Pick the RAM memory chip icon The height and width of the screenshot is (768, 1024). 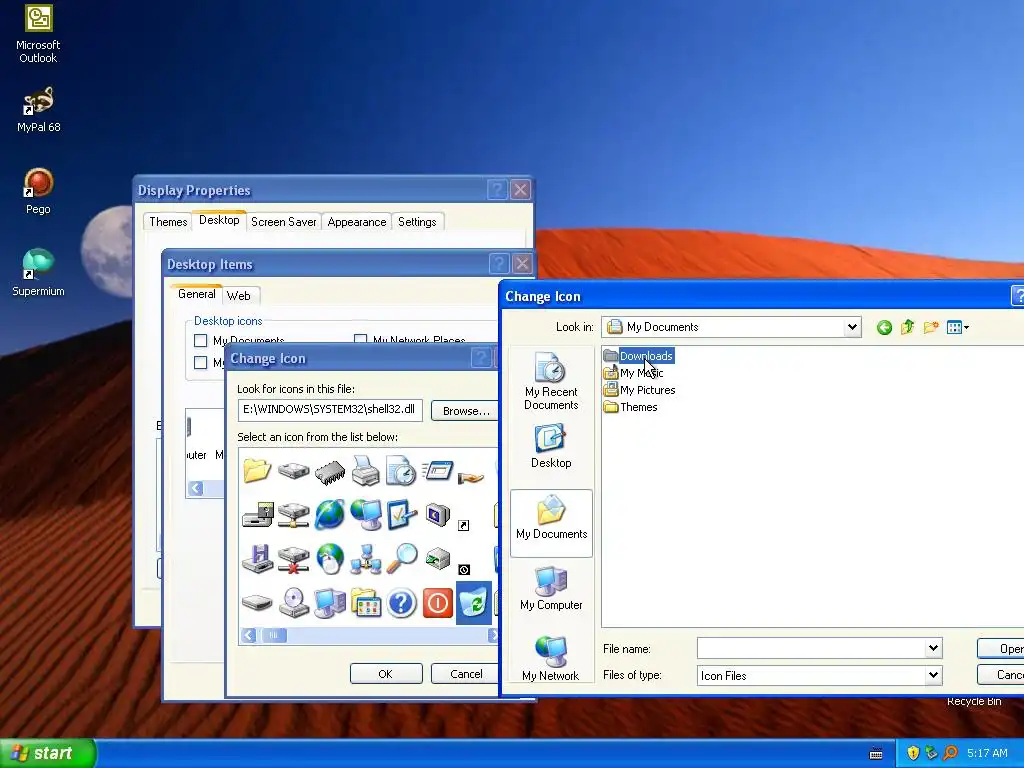[330, 472]
